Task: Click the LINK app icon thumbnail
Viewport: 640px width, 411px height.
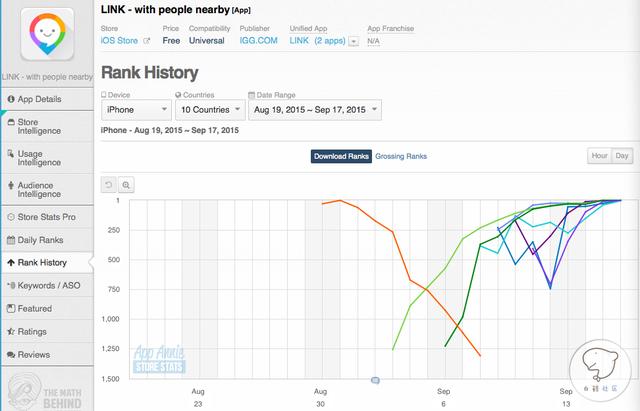Action: click(46, 34)
